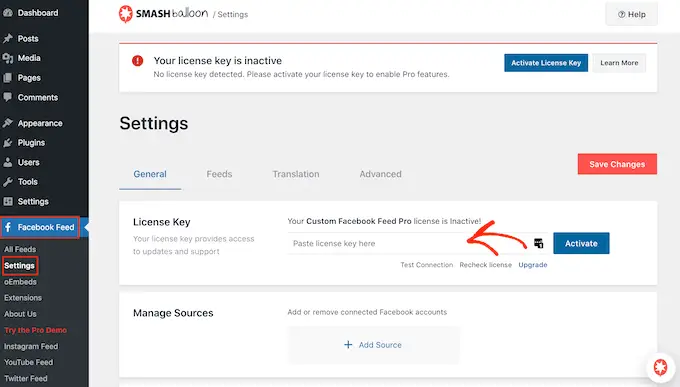Click the Recheck license link
Viewport: 680px width, 387px height.
click(x=486, y=265)
